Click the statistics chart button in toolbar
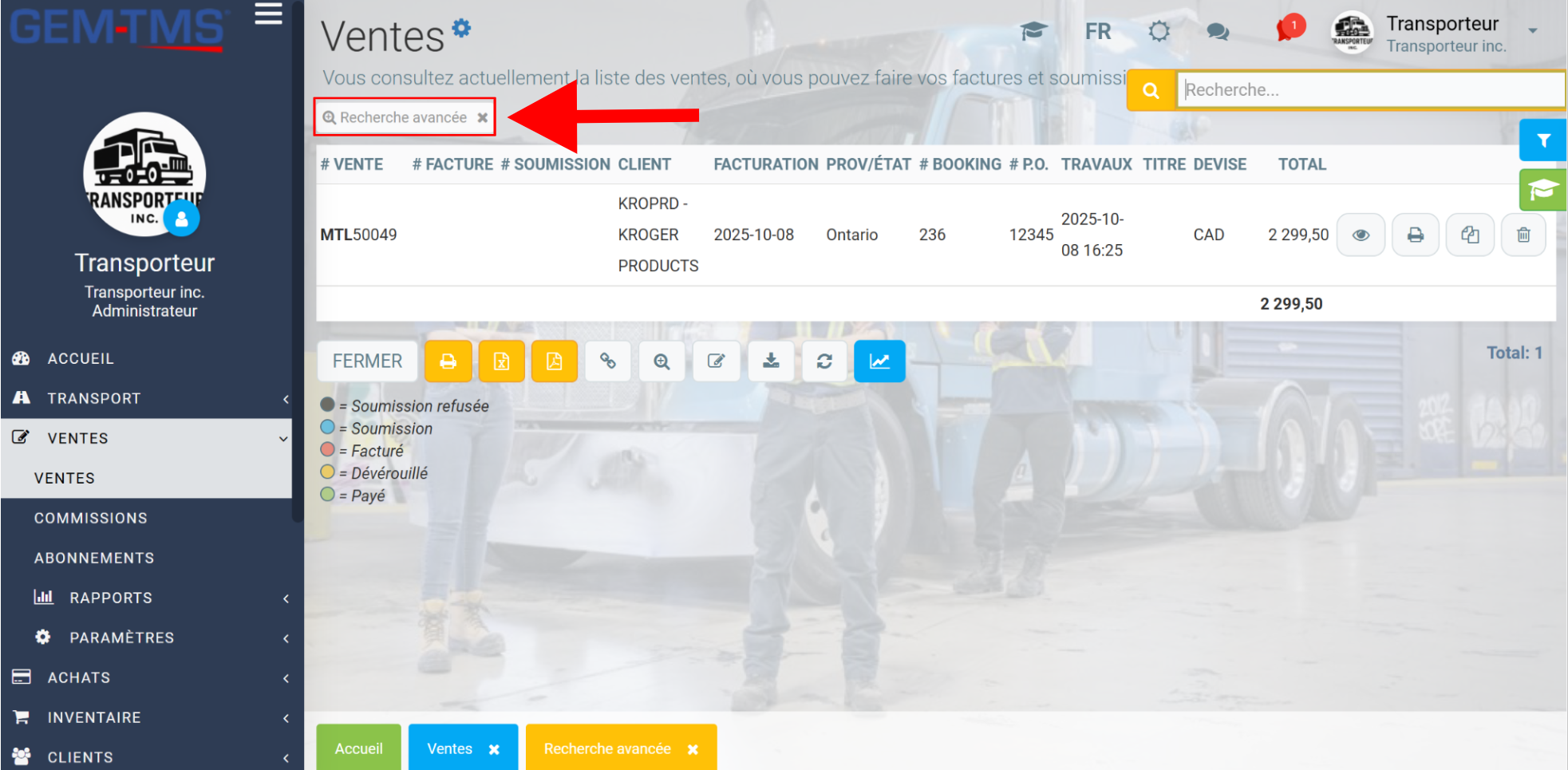1568x770 pixels. (x=879, y=361)
